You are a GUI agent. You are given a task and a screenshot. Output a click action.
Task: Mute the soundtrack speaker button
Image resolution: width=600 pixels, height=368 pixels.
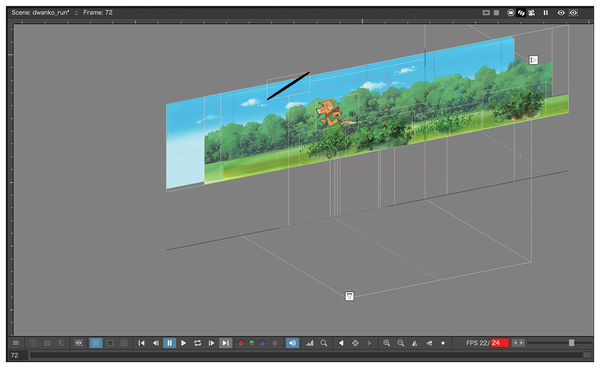pyautogui.click(x=292, y=343)
